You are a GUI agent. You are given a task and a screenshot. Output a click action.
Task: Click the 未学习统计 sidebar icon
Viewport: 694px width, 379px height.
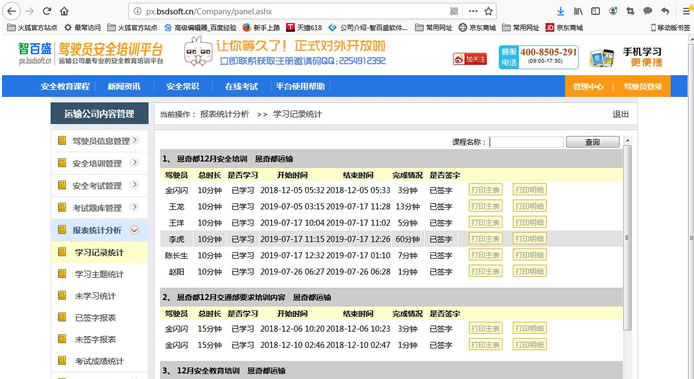tap(62, 295)
